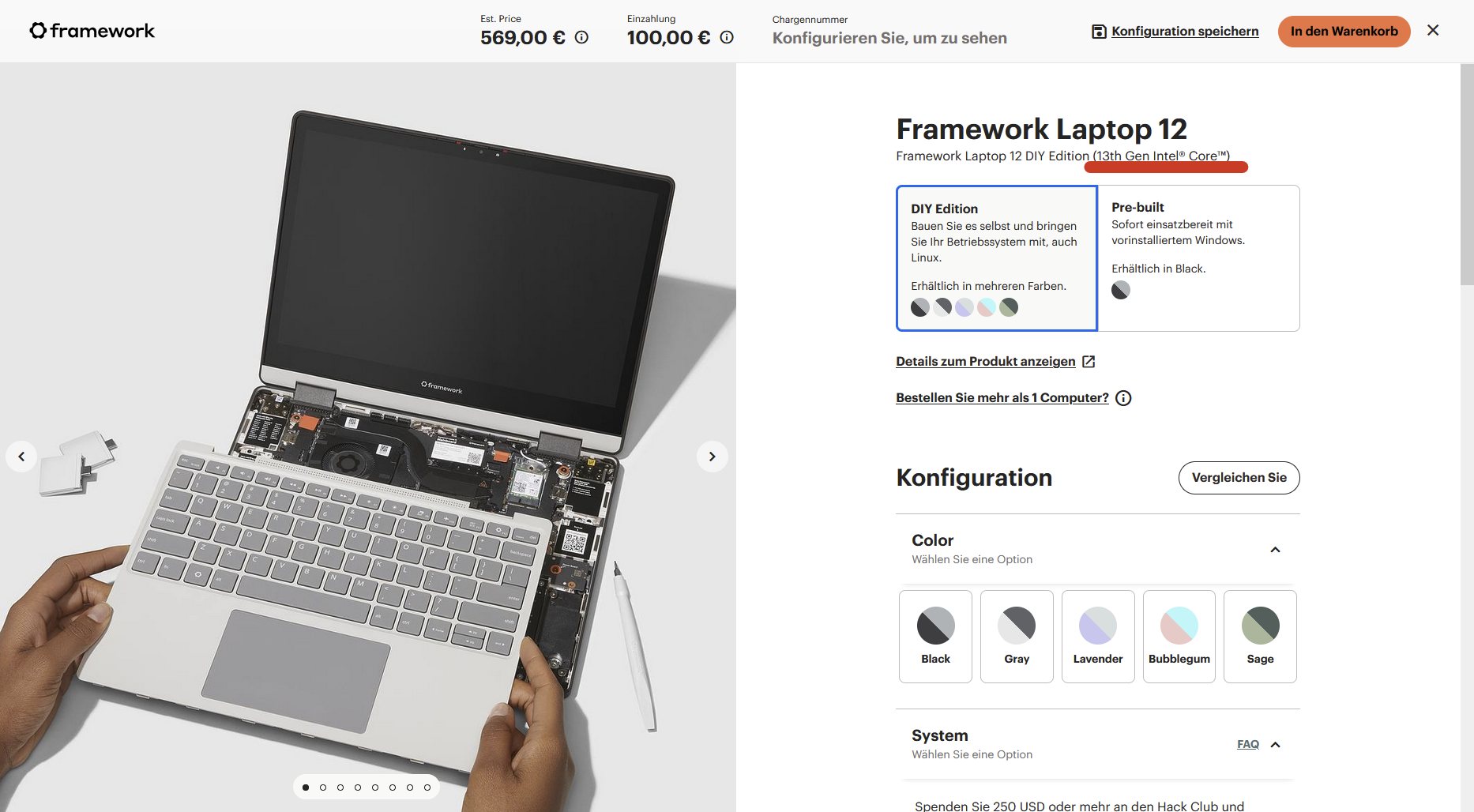Pick the Bubblegum color swatch
Screen dimensions: 1474x812
coord(1179,637)
